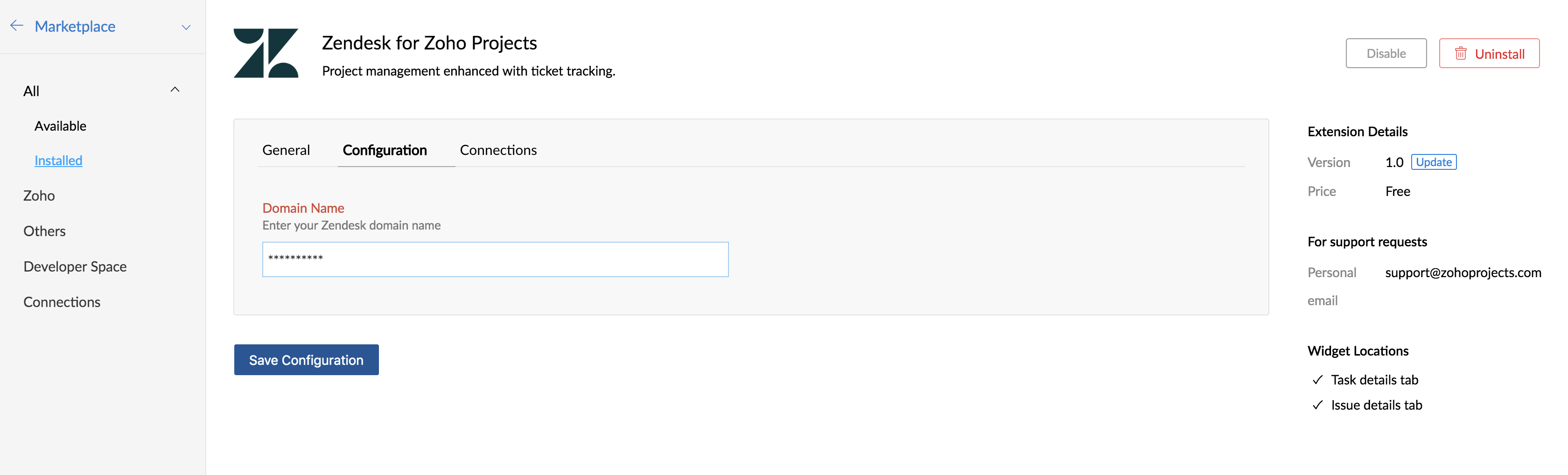
Task: Click the Save Configuration button
Action: pos(306,360)
